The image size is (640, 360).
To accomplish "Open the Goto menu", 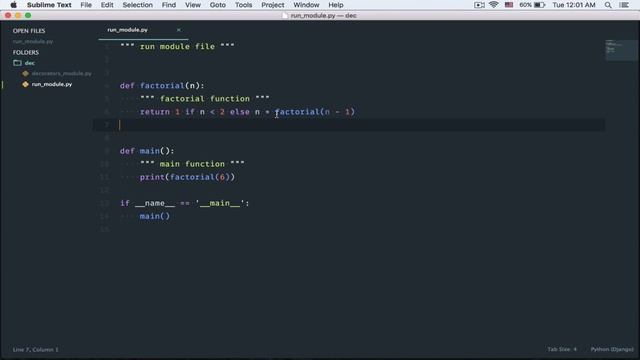I will click(x=218, y=5).
